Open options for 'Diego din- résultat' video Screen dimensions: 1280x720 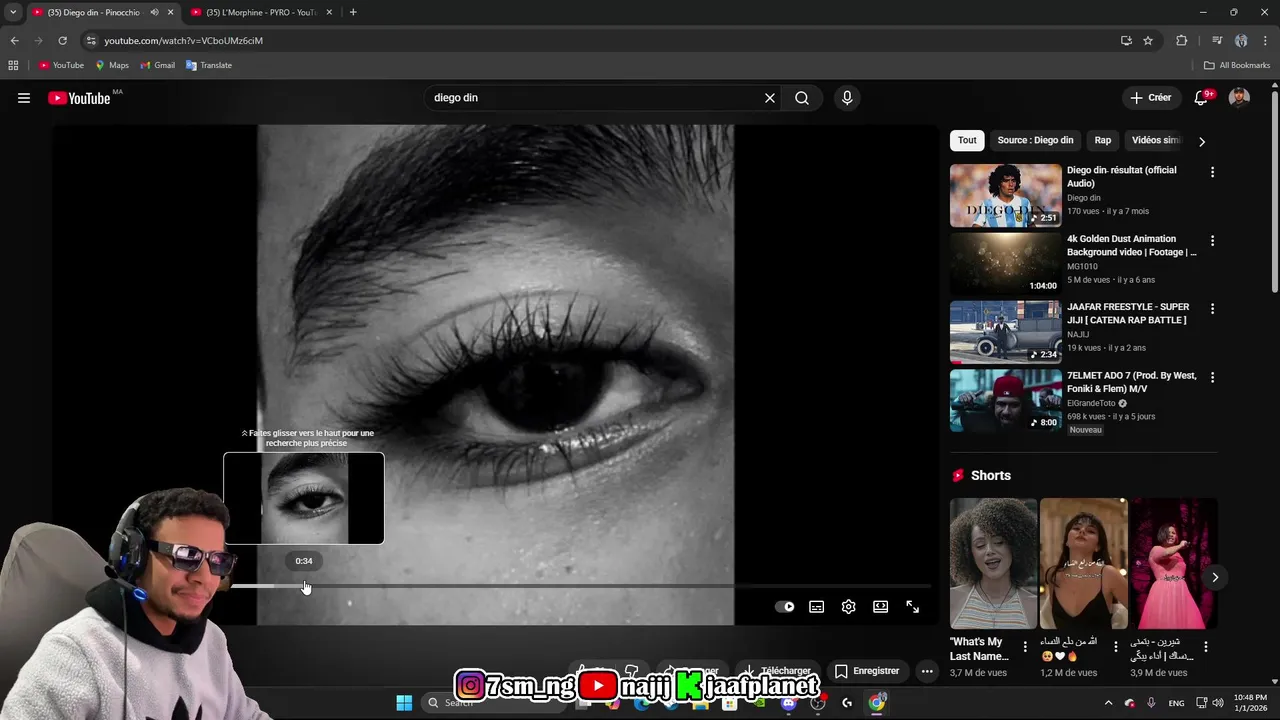click(x=1212, y=173)
